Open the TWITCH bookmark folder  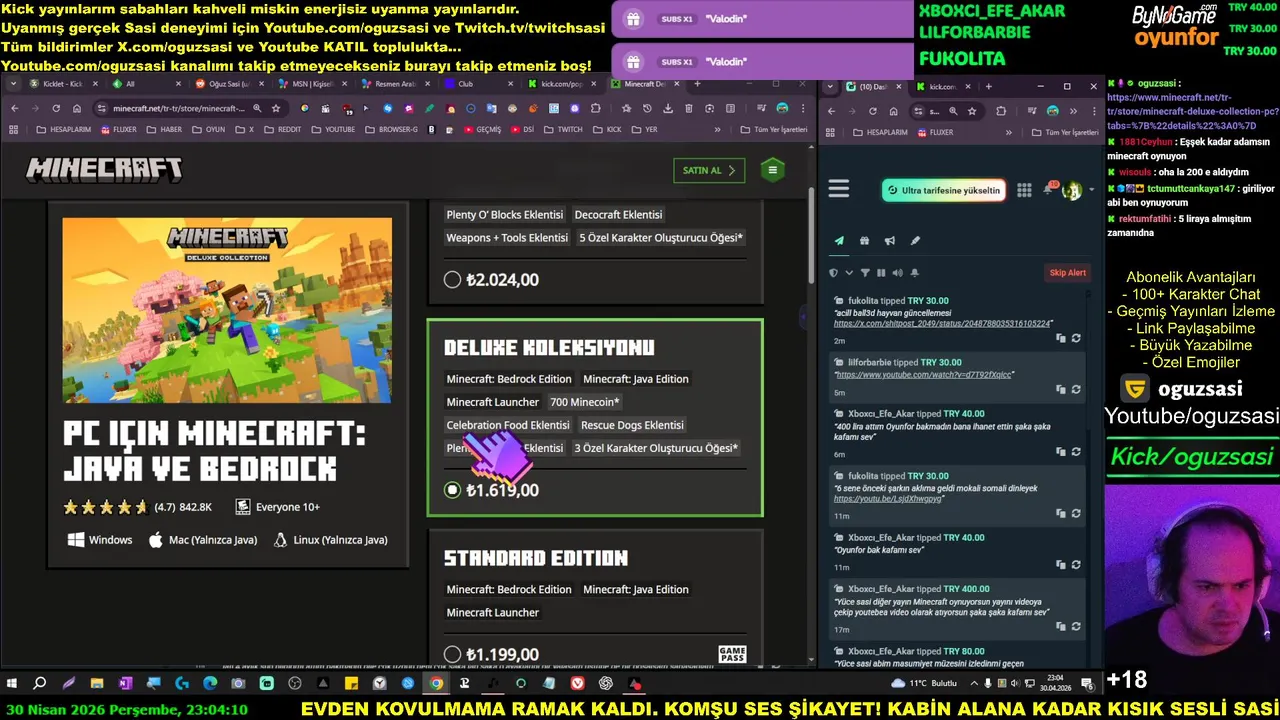562,129
